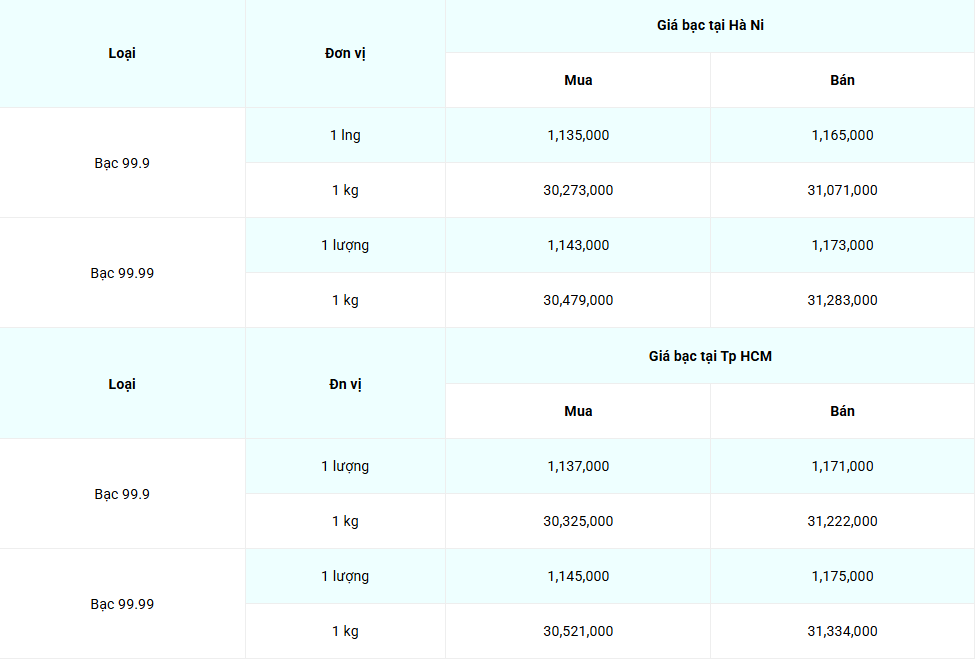978x662 pixels.
Task: Click the "1 lng" unit cell
Action: tap(345, 135)
